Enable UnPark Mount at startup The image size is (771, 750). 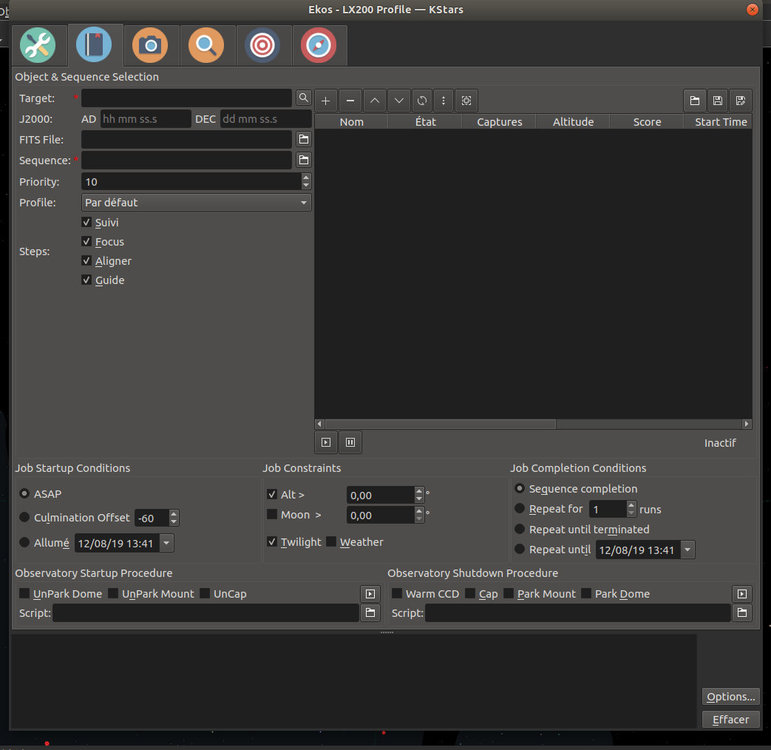pos(113,593)
